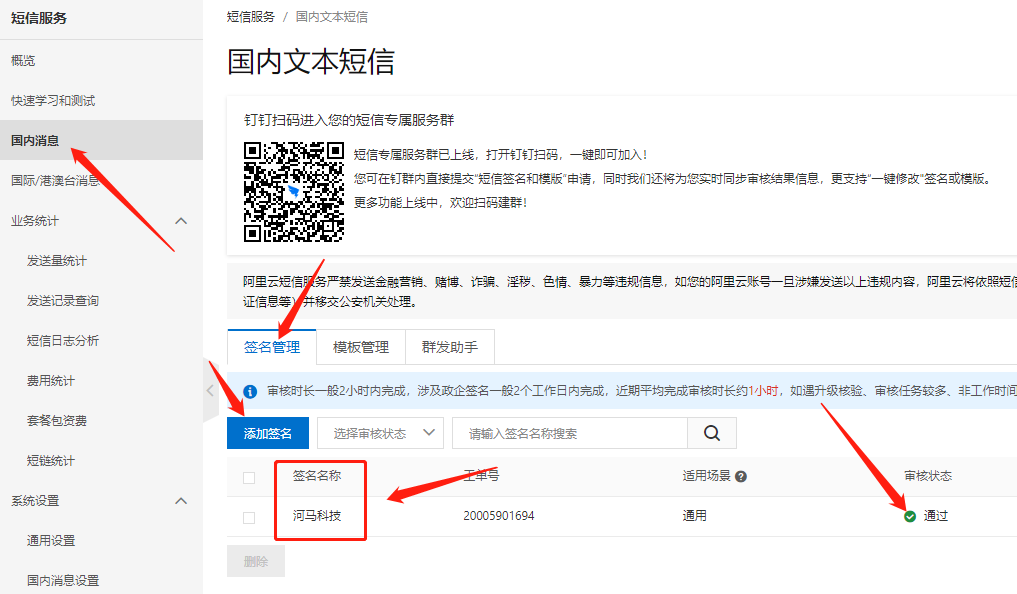Click the 添加签名 button
1017x594 pixels.
point(268,433)
